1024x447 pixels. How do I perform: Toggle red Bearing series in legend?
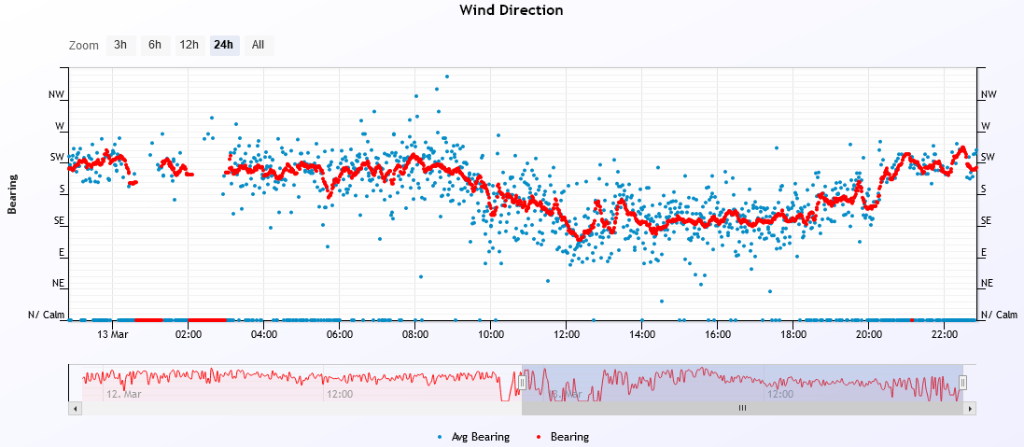pyautogui.click(x=562, y=437)
